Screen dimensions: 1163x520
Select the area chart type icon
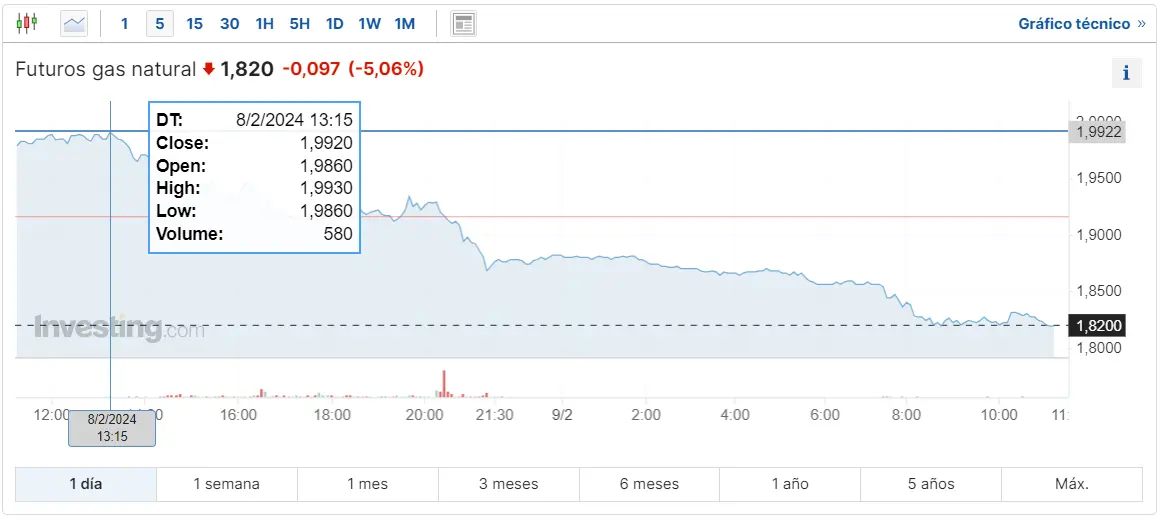click(x=74, y=23)
